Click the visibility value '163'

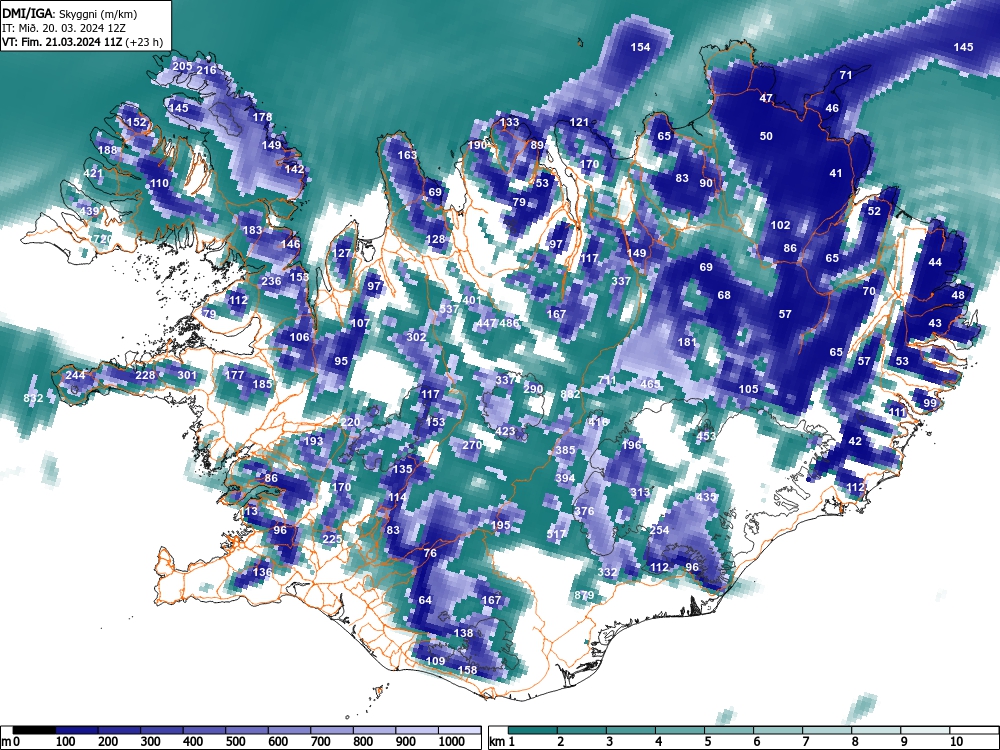coord(408,155)
